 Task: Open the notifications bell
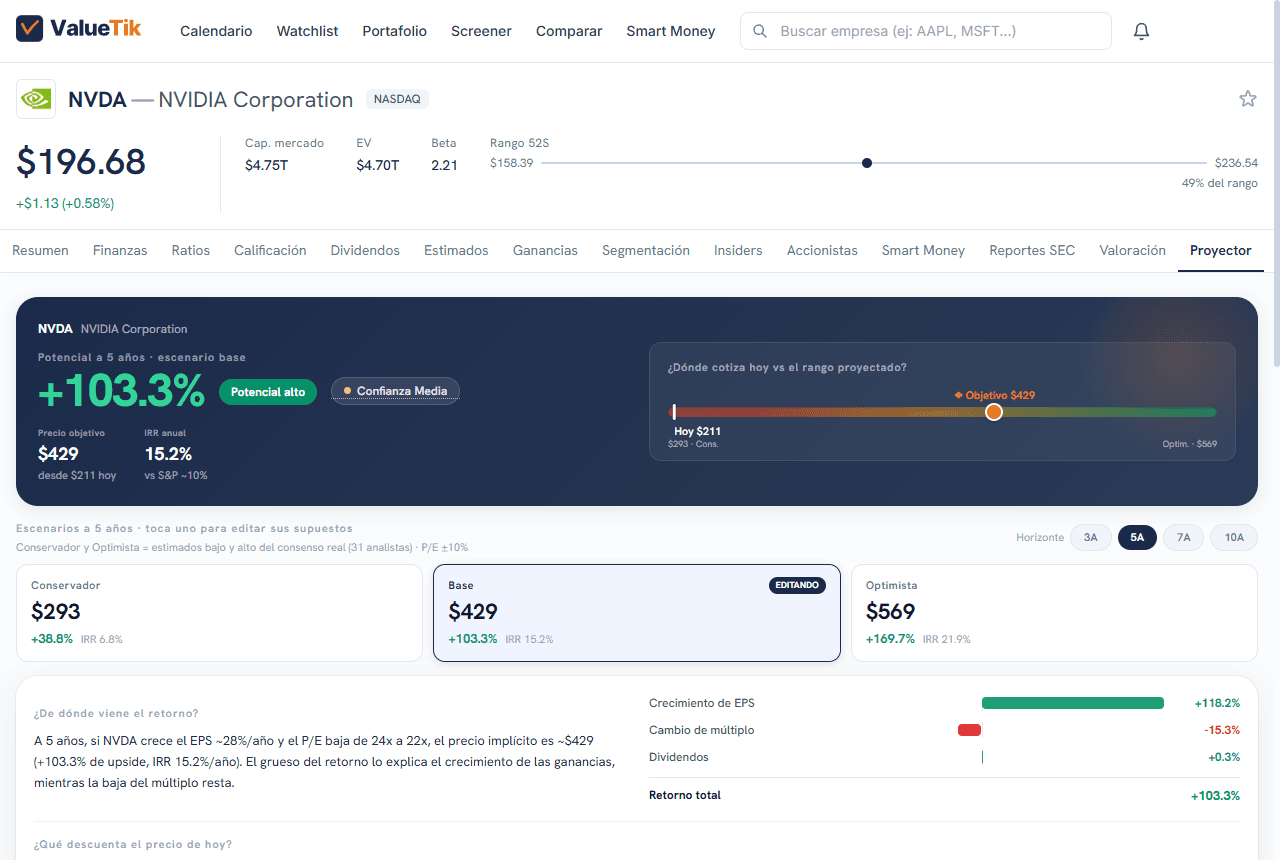[x=1141, y=31]
